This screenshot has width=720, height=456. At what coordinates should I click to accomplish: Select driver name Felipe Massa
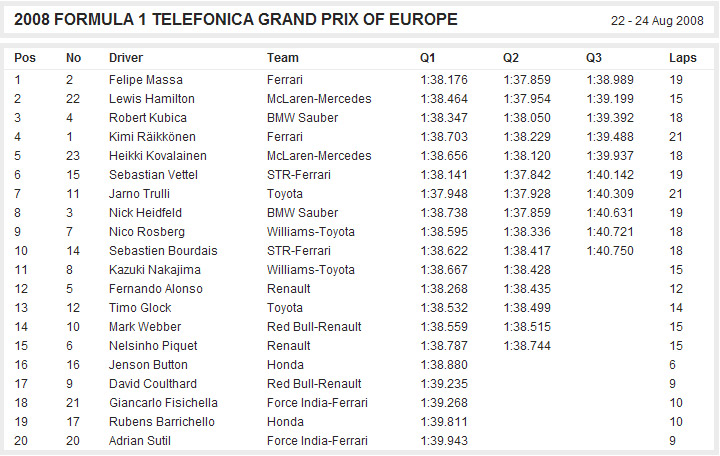click(x=146, y=80)
